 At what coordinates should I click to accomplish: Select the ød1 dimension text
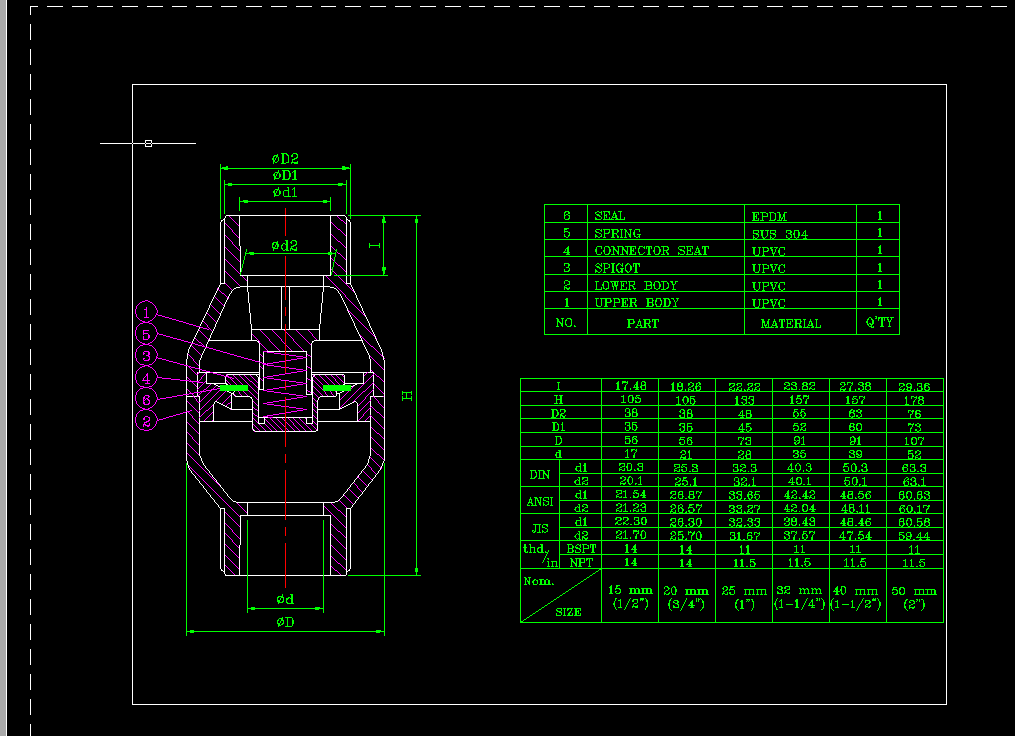click(285, 192)
